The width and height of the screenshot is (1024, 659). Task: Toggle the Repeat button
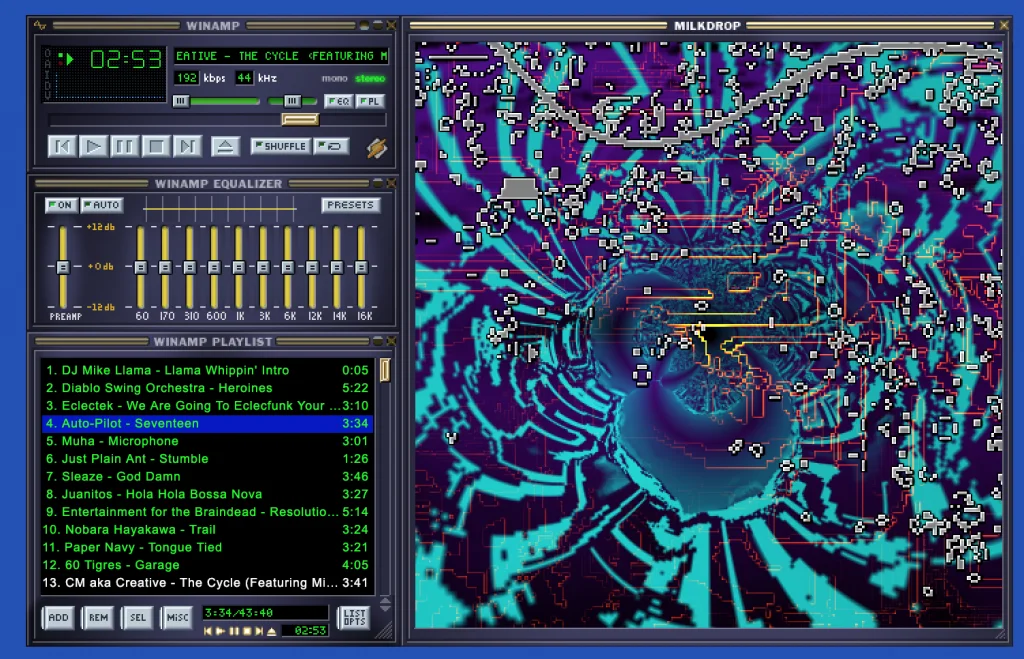click(331, 146)
